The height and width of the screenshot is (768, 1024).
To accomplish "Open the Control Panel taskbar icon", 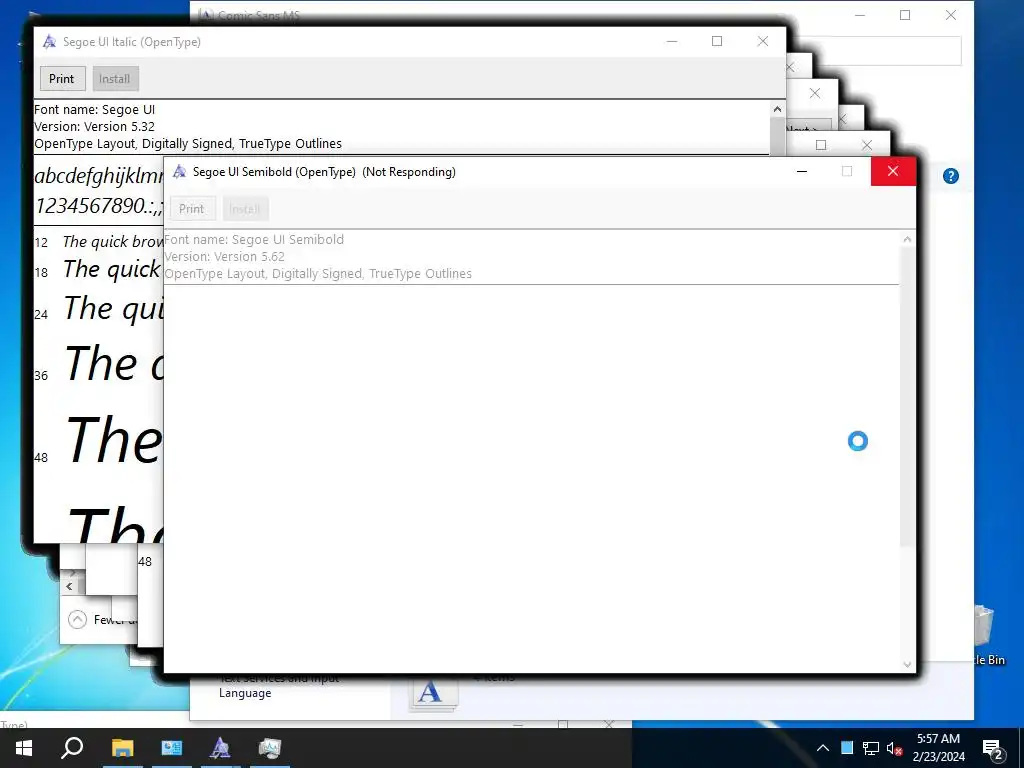I will point(172,748).
